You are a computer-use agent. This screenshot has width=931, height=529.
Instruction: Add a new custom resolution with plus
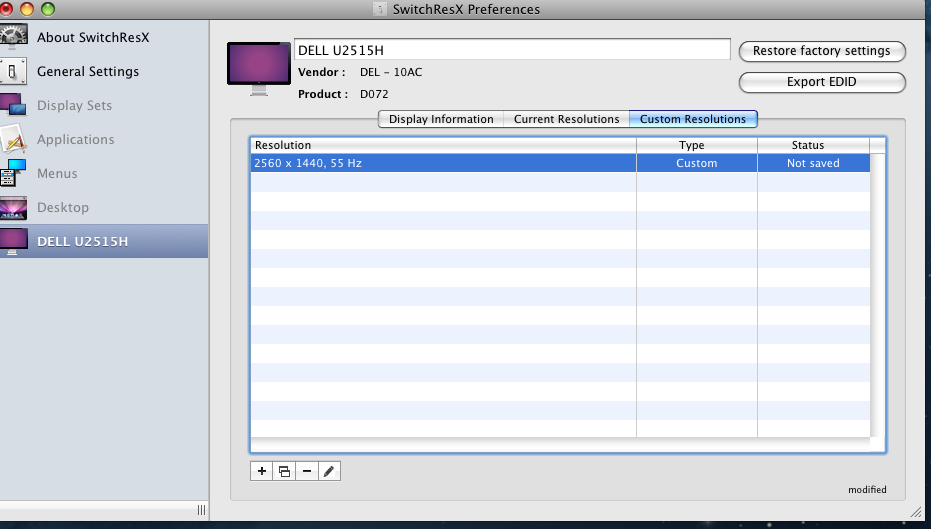(x=261, y=471)
